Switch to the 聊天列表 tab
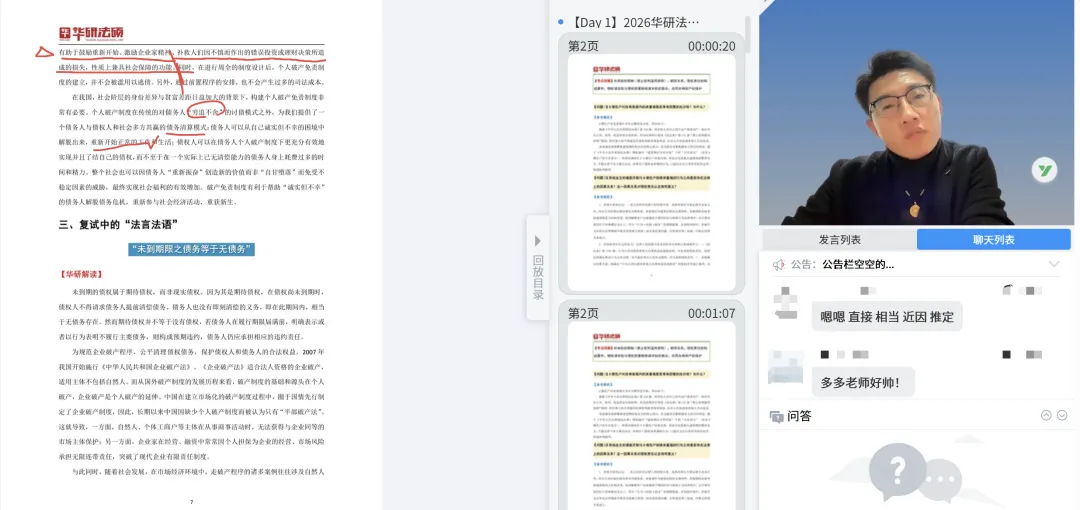This screenshot has width=1080, height=510. tap(993, 240)
